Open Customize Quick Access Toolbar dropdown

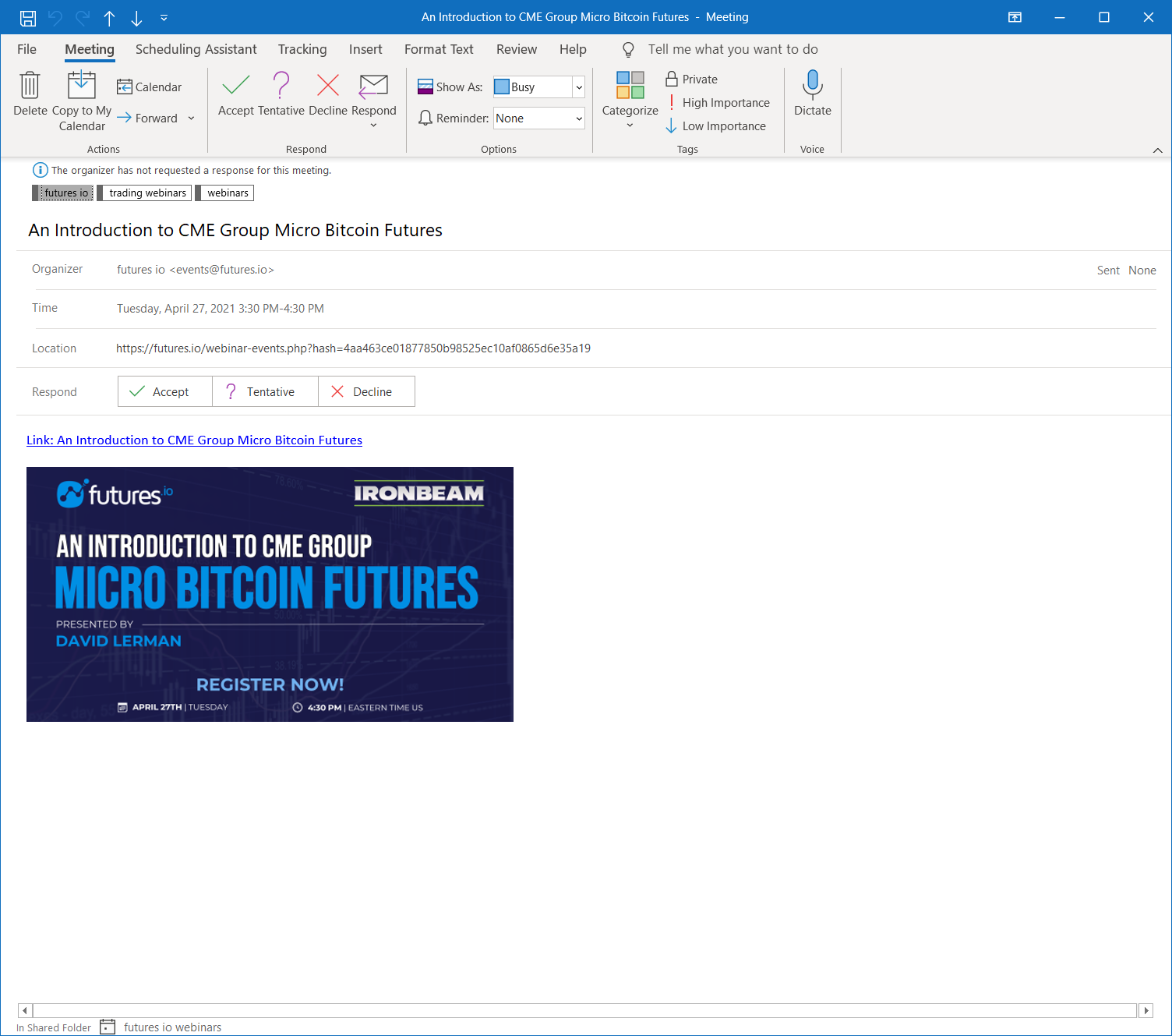pos(164,17)
